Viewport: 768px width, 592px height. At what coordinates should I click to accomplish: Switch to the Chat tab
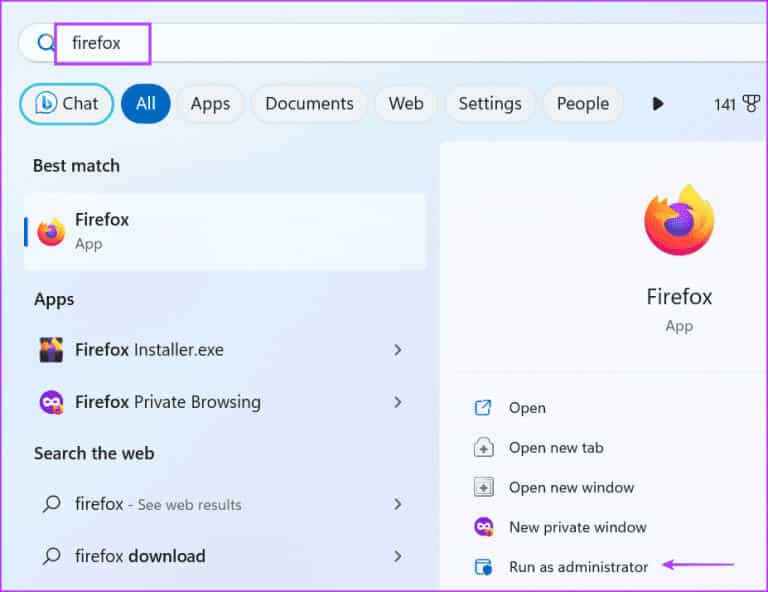coord(67,103)
